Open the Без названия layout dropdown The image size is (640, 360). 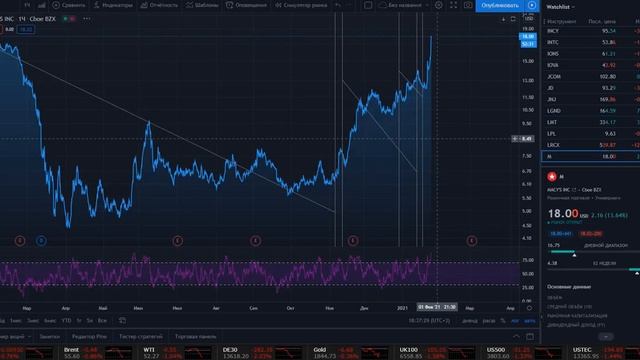[x=403, y=5]
